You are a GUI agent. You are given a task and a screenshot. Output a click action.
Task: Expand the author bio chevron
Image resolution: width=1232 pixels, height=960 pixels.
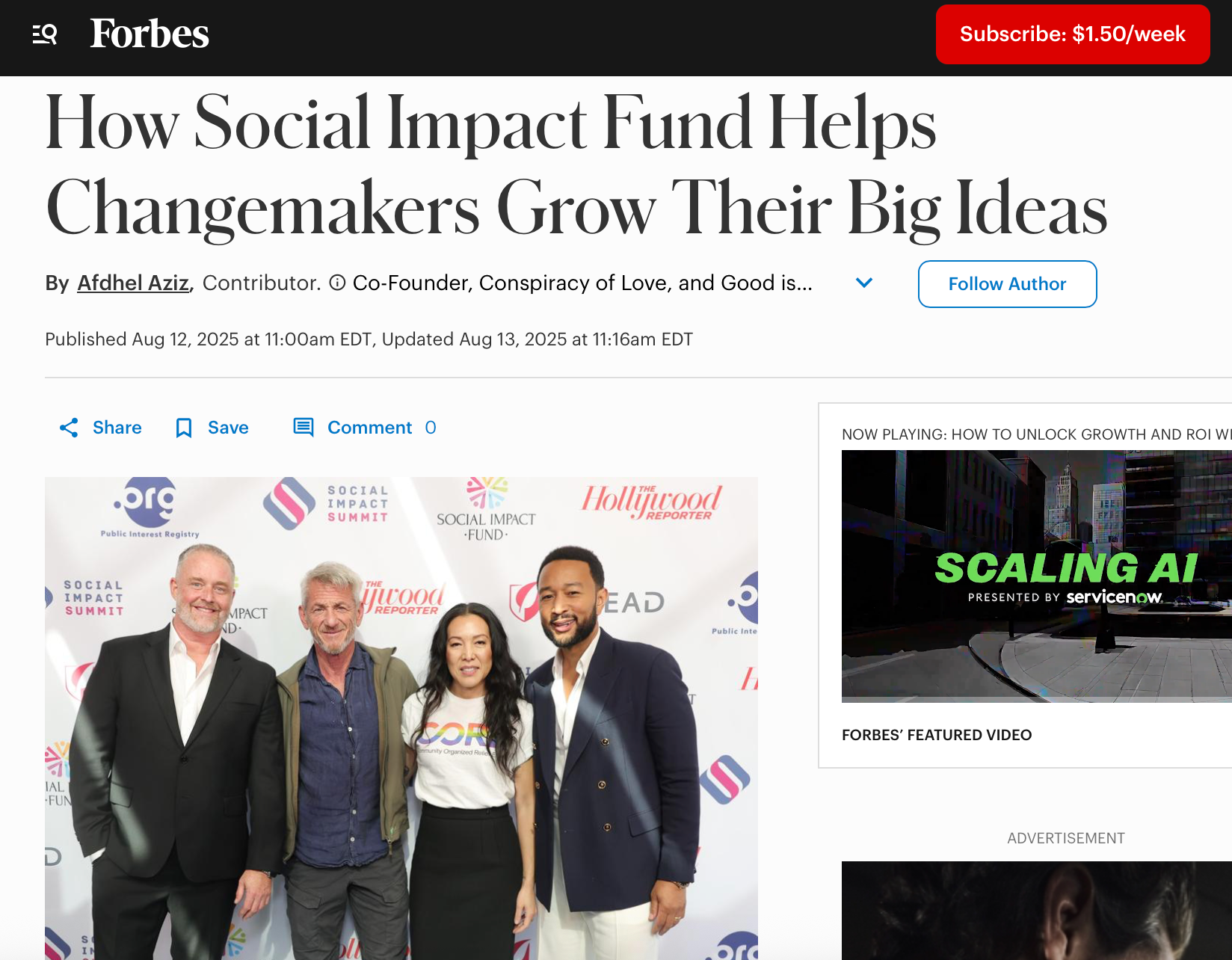coord(864,283)
